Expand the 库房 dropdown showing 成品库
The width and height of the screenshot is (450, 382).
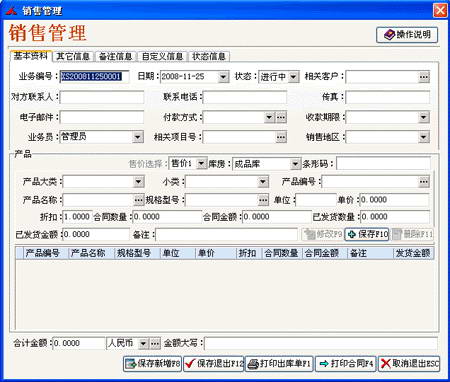[295, 164]
